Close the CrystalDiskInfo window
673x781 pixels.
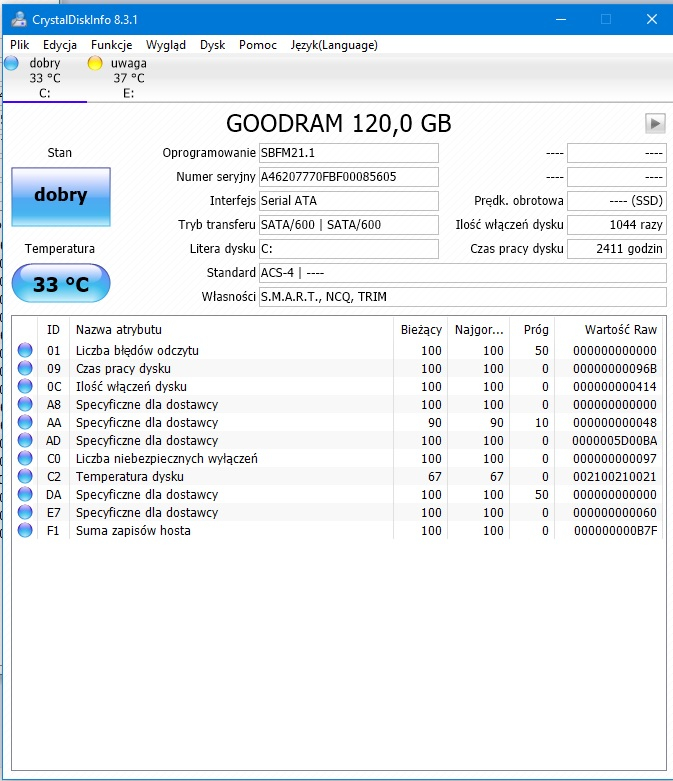[x=652, y=19]
